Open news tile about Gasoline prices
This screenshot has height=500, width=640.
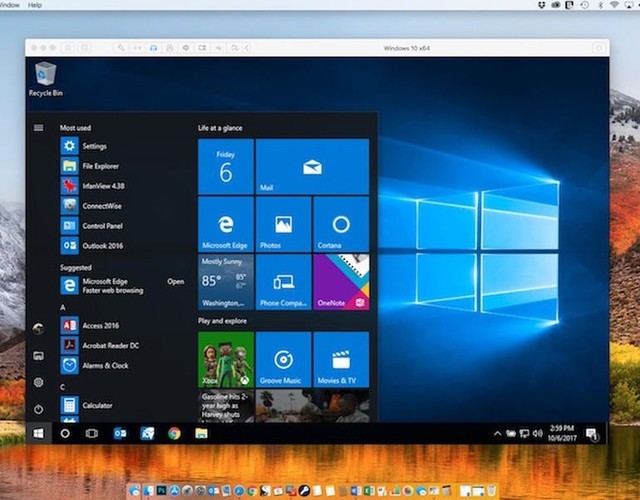[x=226, y=406]
